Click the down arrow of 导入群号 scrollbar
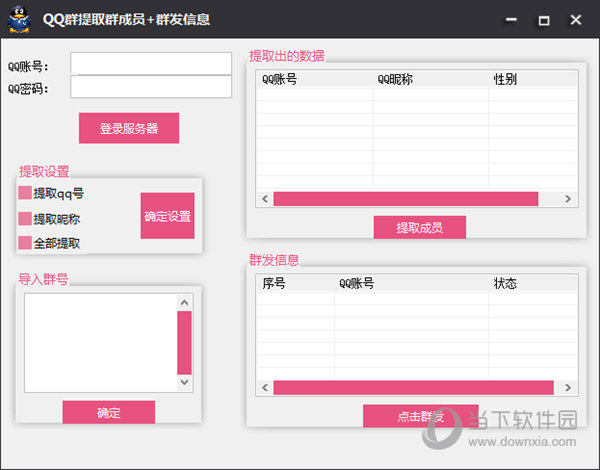 pos(184,382)
